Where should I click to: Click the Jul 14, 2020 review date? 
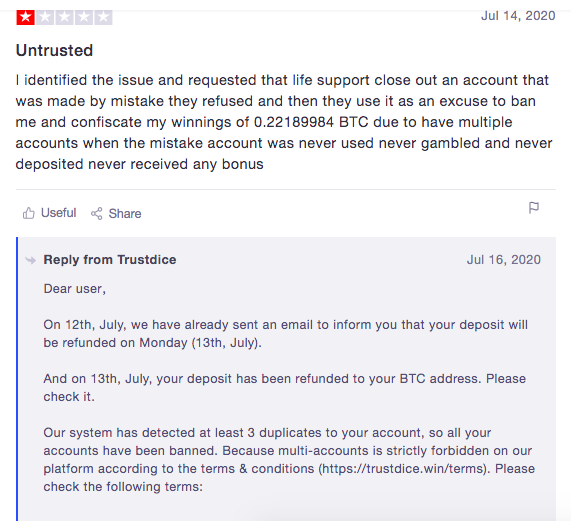click(518, 16)
